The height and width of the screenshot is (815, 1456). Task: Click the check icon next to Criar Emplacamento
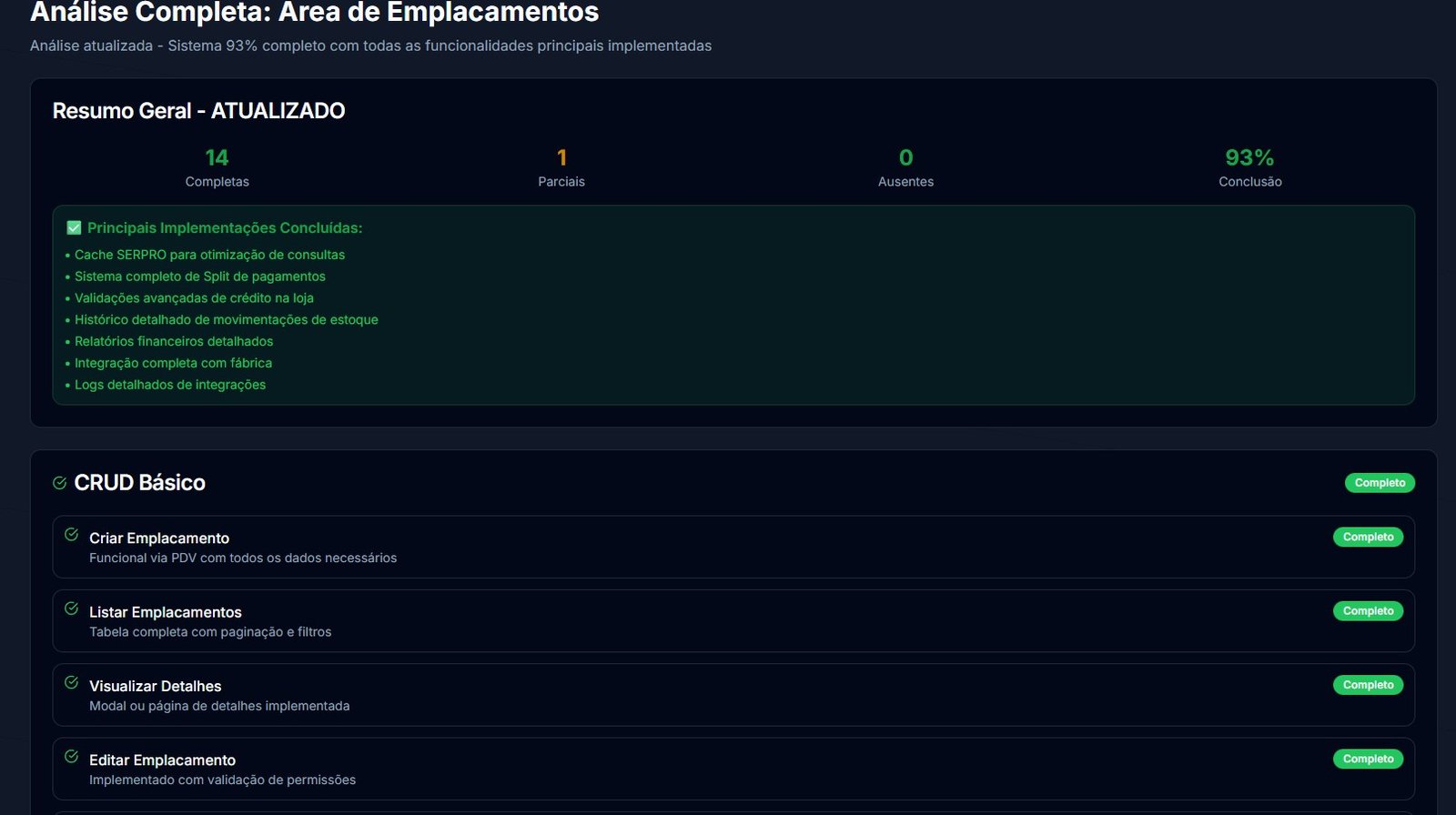(71, 535)
